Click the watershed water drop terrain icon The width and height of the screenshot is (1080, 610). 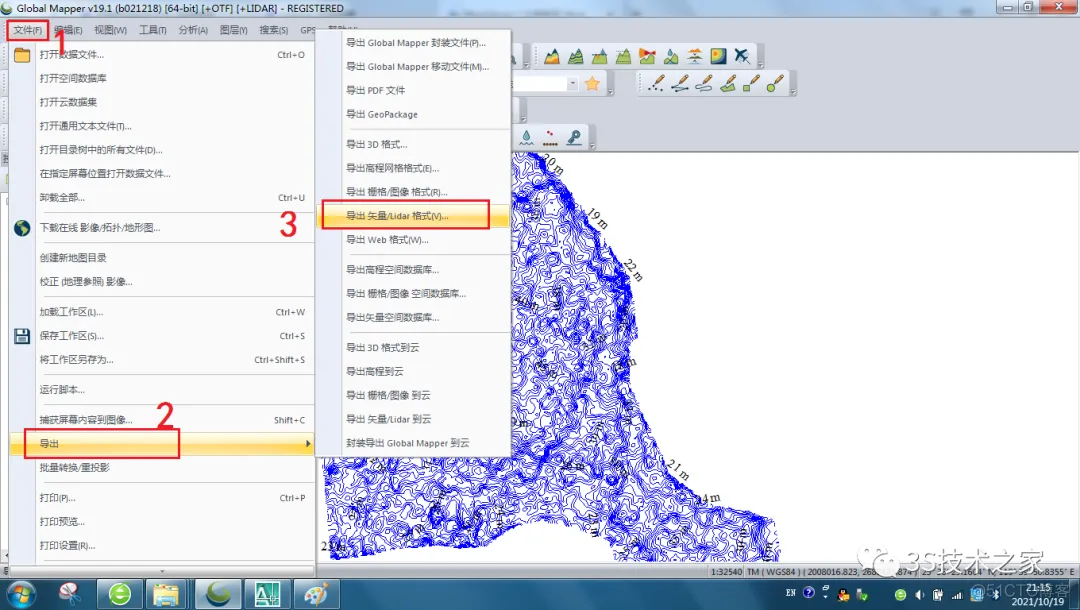point(671,56)
